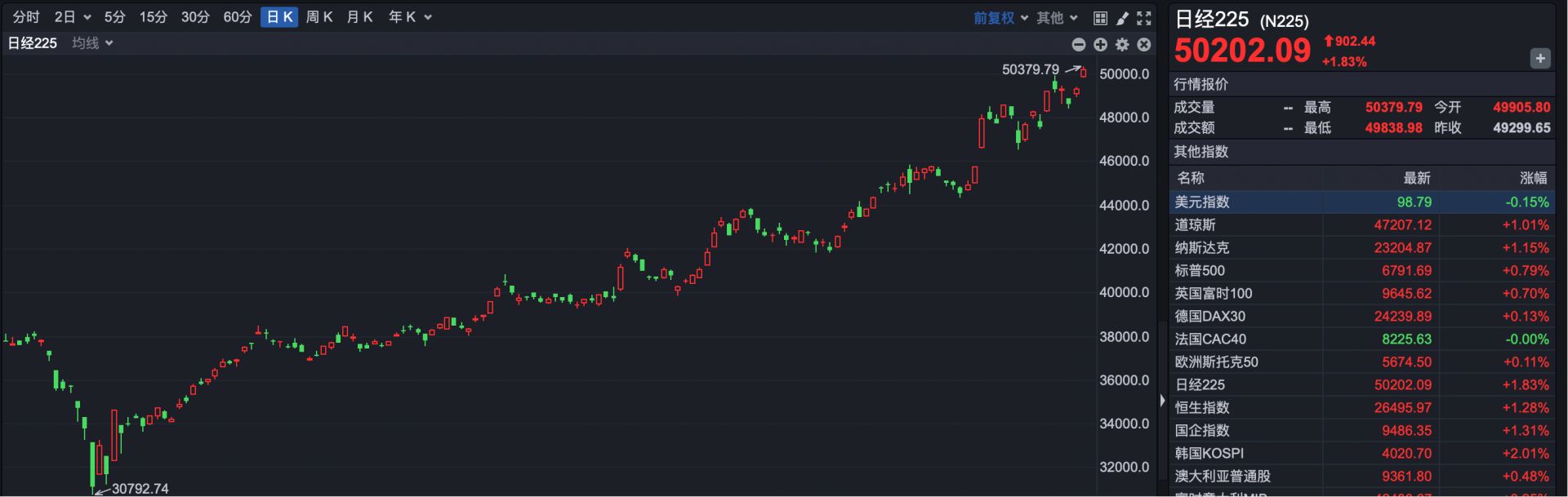The width and height of the screenshot is (1568, 497).
Task: Expand the 均线 moving average dropdown
Action: click(92, 43)
